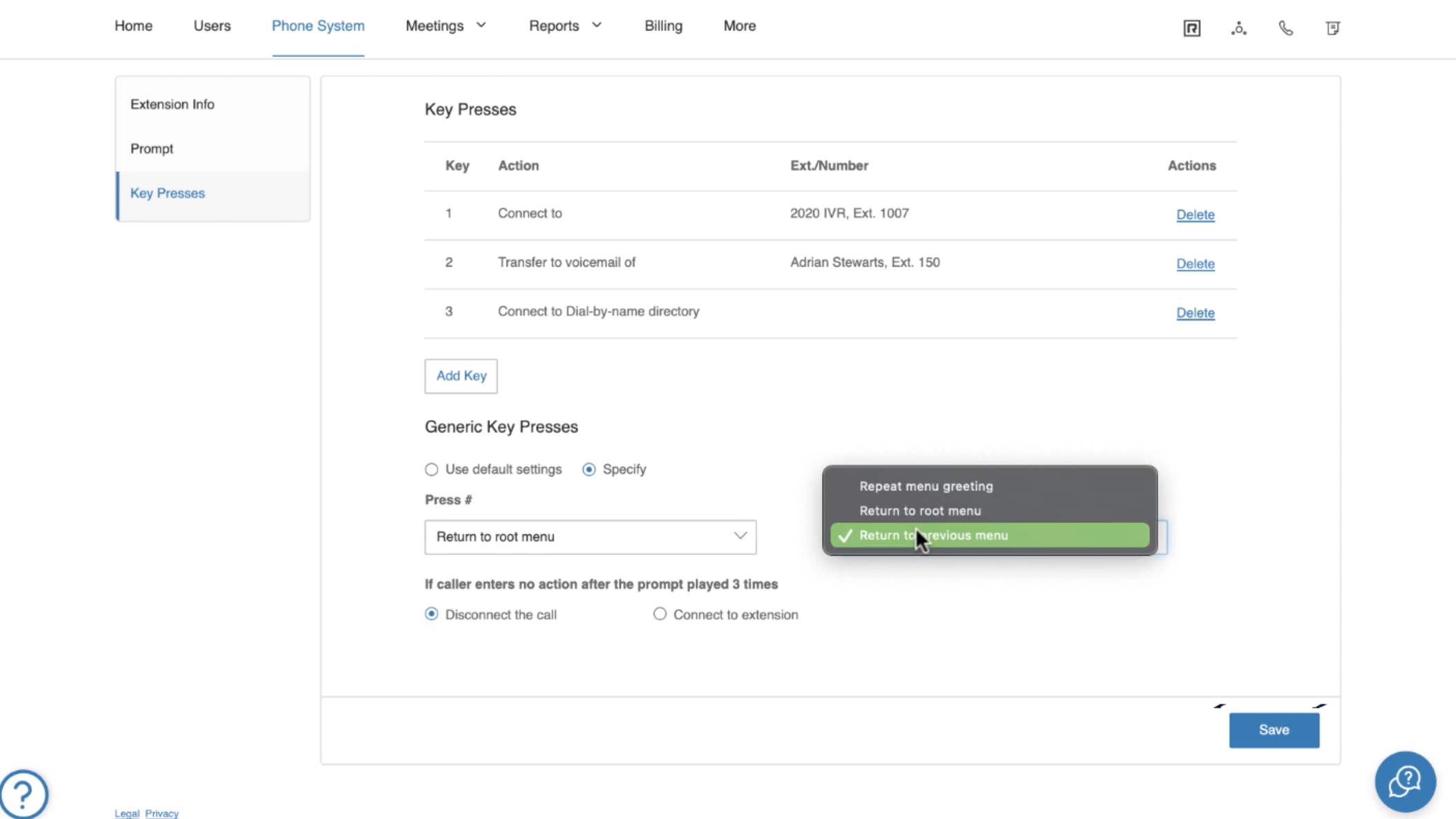The width and height of the screenshot is (1456, 819).
Task: Click the Extension Info sidebar item
Action: (172, 104)
